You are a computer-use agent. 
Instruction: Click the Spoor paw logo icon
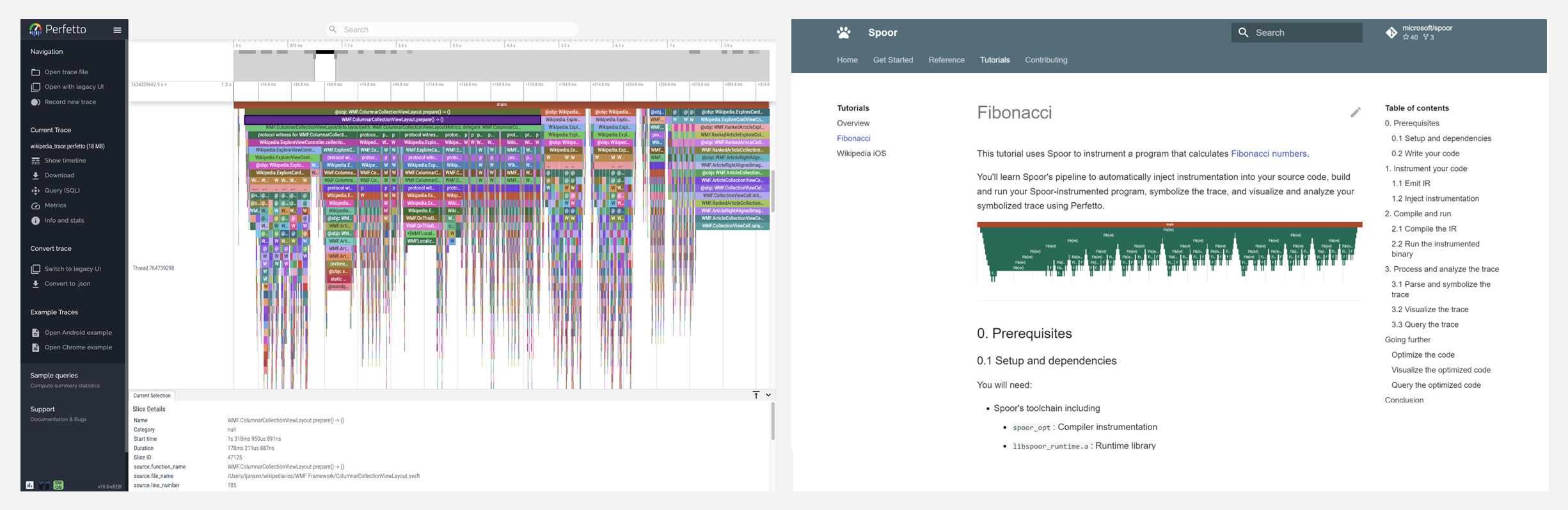844,33
